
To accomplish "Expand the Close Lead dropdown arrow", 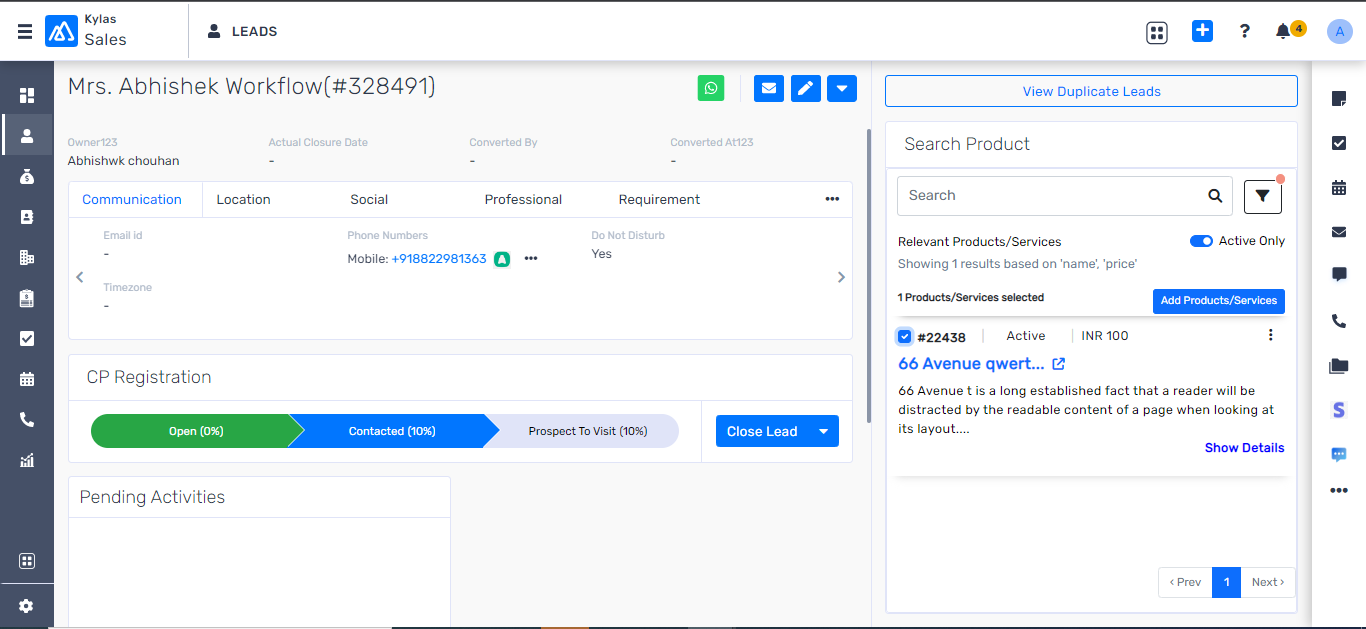I will pyautogui.click(x=823, y=430).
